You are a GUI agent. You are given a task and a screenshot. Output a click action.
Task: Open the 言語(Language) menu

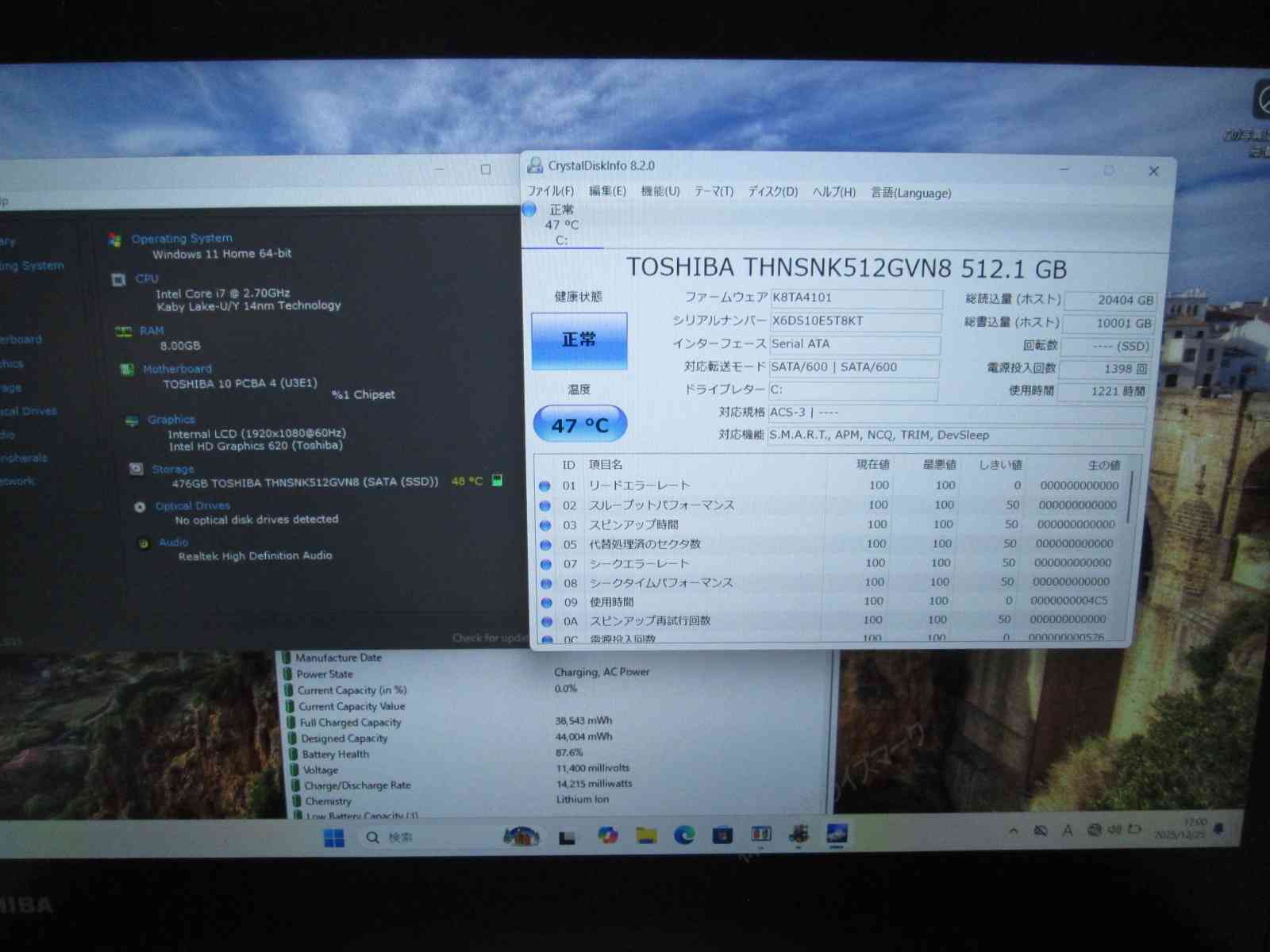(x=910, y=193)
